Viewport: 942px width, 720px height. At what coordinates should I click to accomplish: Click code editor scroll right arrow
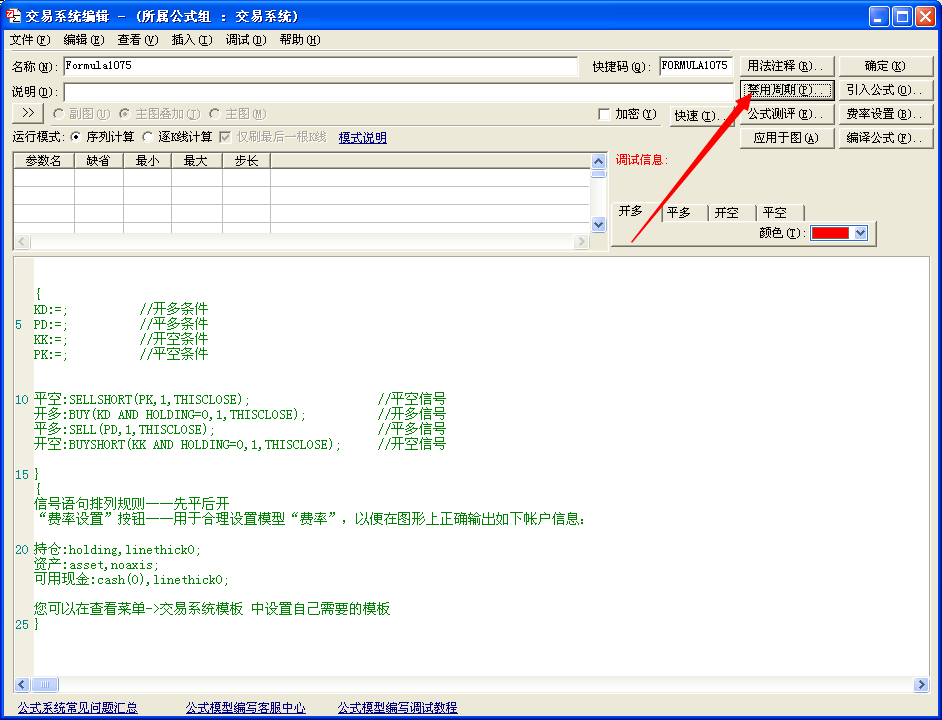pyautogui.click(x=921, y=685)
